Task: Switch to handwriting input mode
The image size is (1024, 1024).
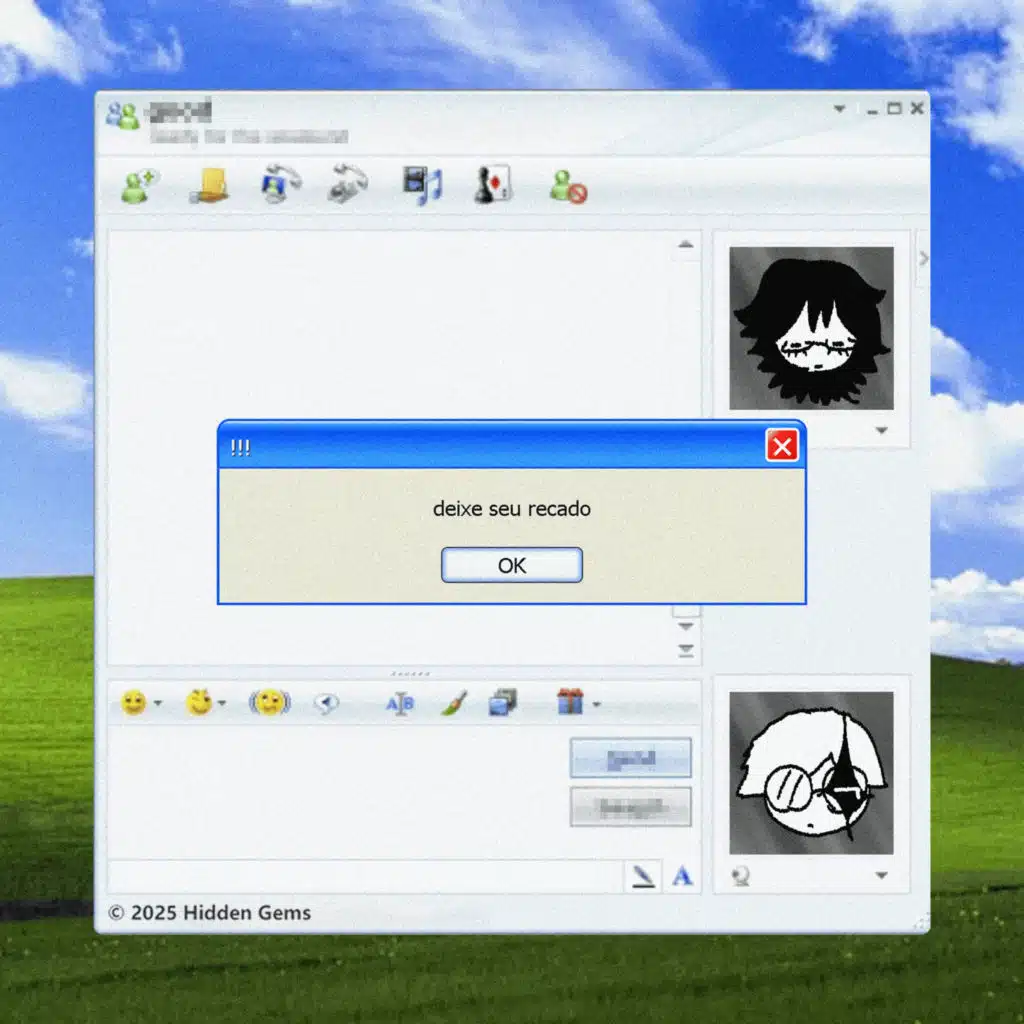Action: click(643, 877)
